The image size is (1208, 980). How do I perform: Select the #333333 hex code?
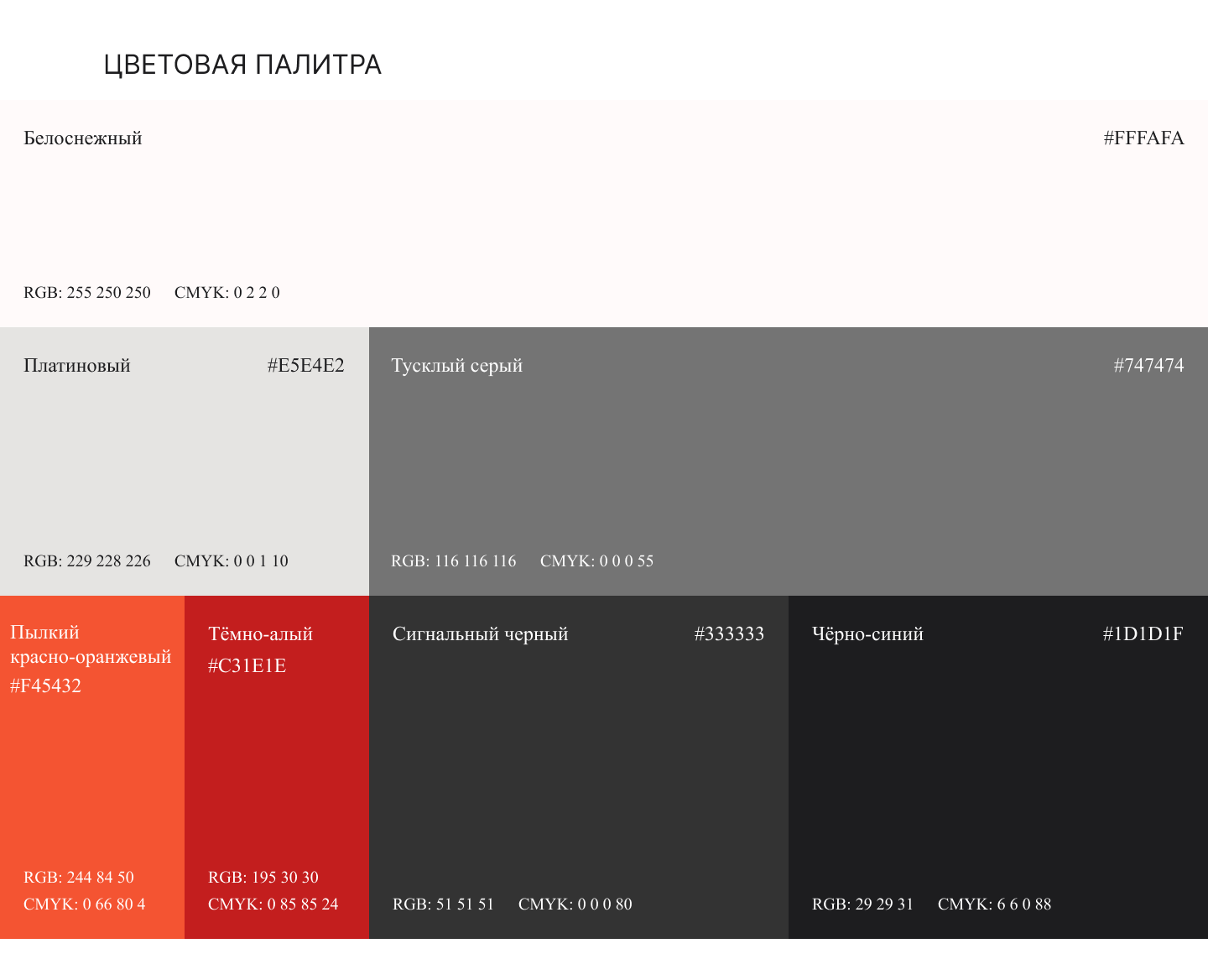(x=729, y=634)
